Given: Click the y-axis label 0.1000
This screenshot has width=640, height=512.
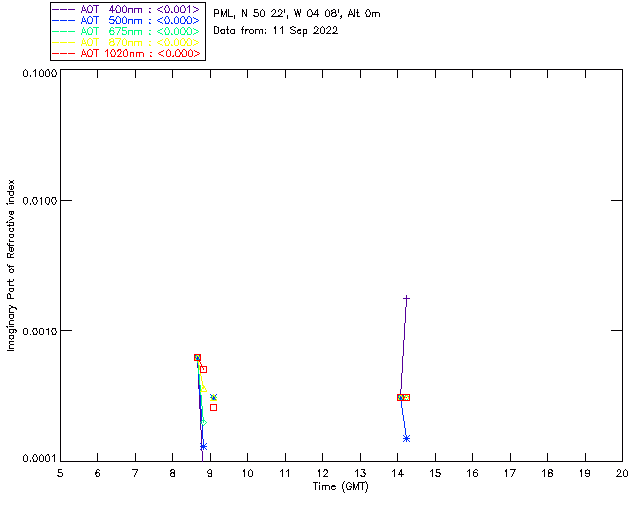Looking at the screenshot, I should (39, 73).
